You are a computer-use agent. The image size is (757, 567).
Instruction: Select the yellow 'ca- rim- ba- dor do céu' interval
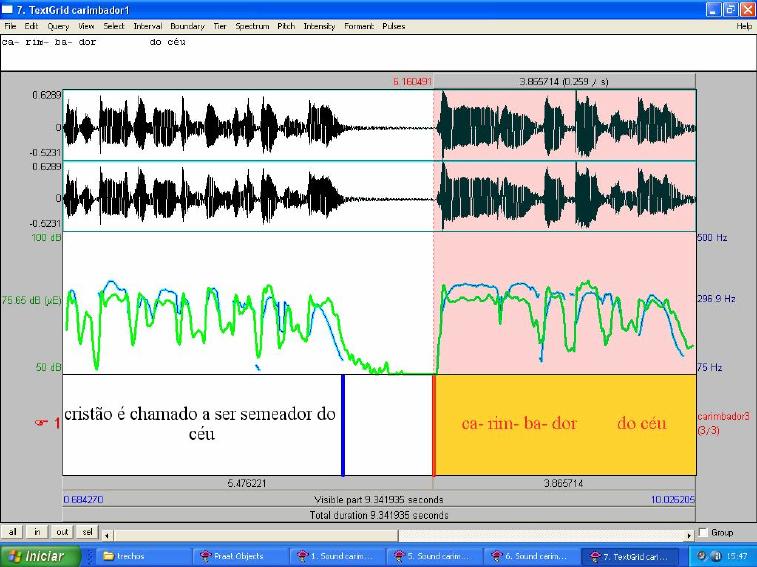point(565,425)
